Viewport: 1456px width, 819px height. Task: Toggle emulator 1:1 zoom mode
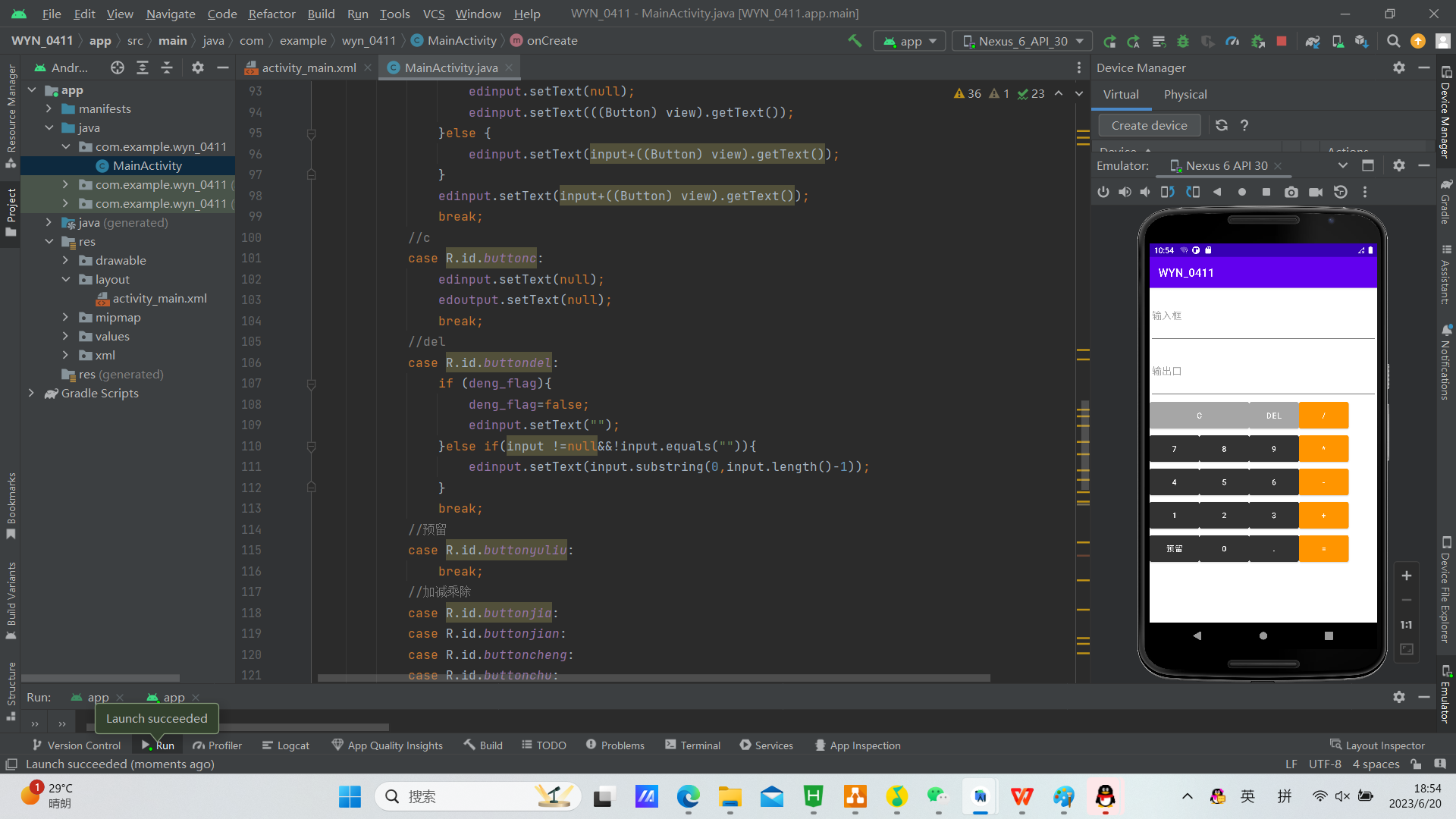pyautogui.click(x=1406, y=625)
